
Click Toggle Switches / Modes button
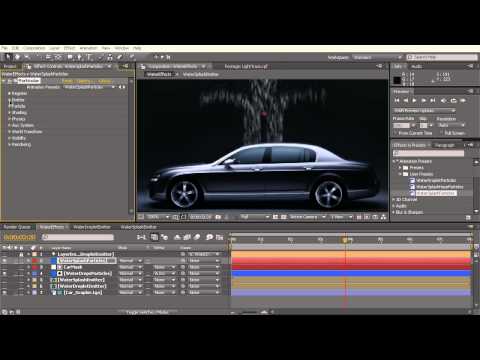pos(147,312)
